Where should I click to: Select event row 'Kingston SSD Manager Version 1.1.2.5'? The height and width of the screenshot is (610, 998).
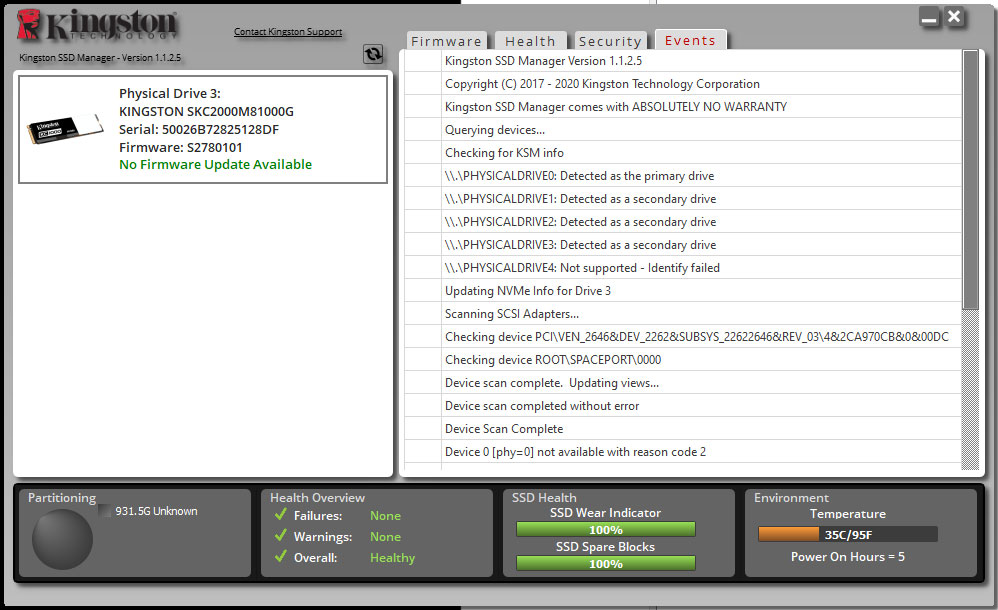(683, 60)
